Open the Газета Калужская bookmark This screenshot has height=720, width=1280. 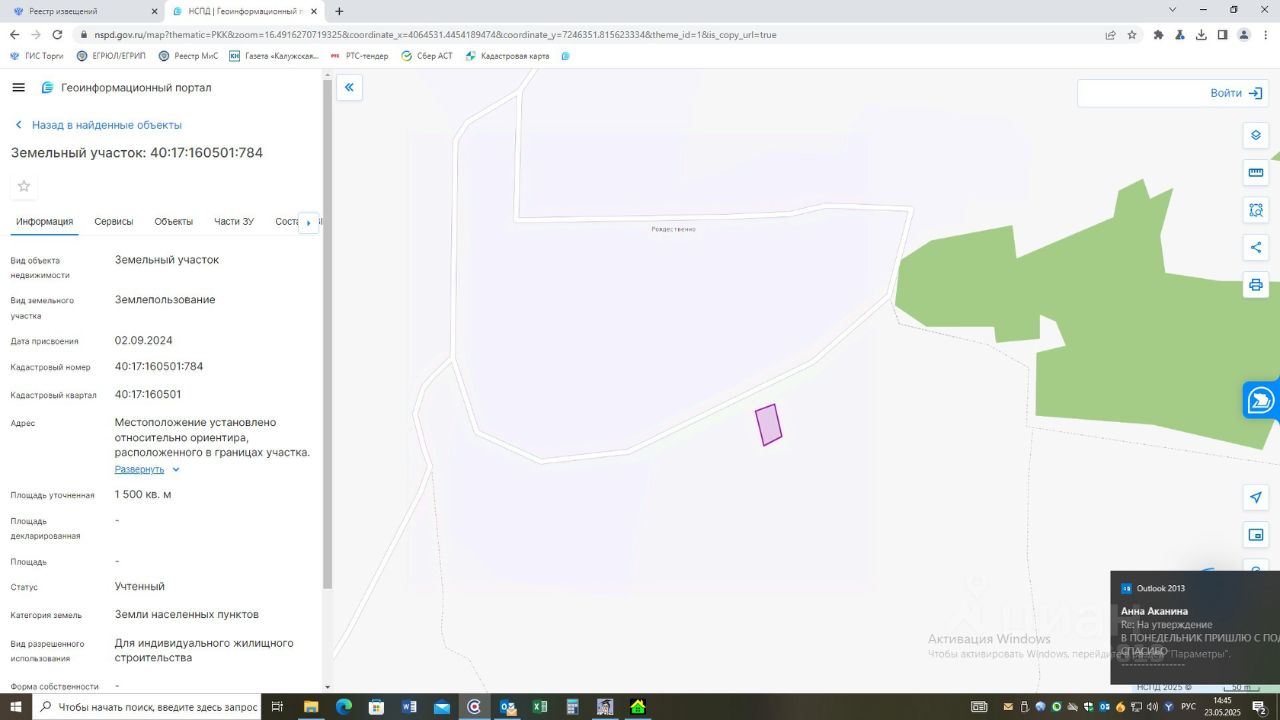point(274,56)
